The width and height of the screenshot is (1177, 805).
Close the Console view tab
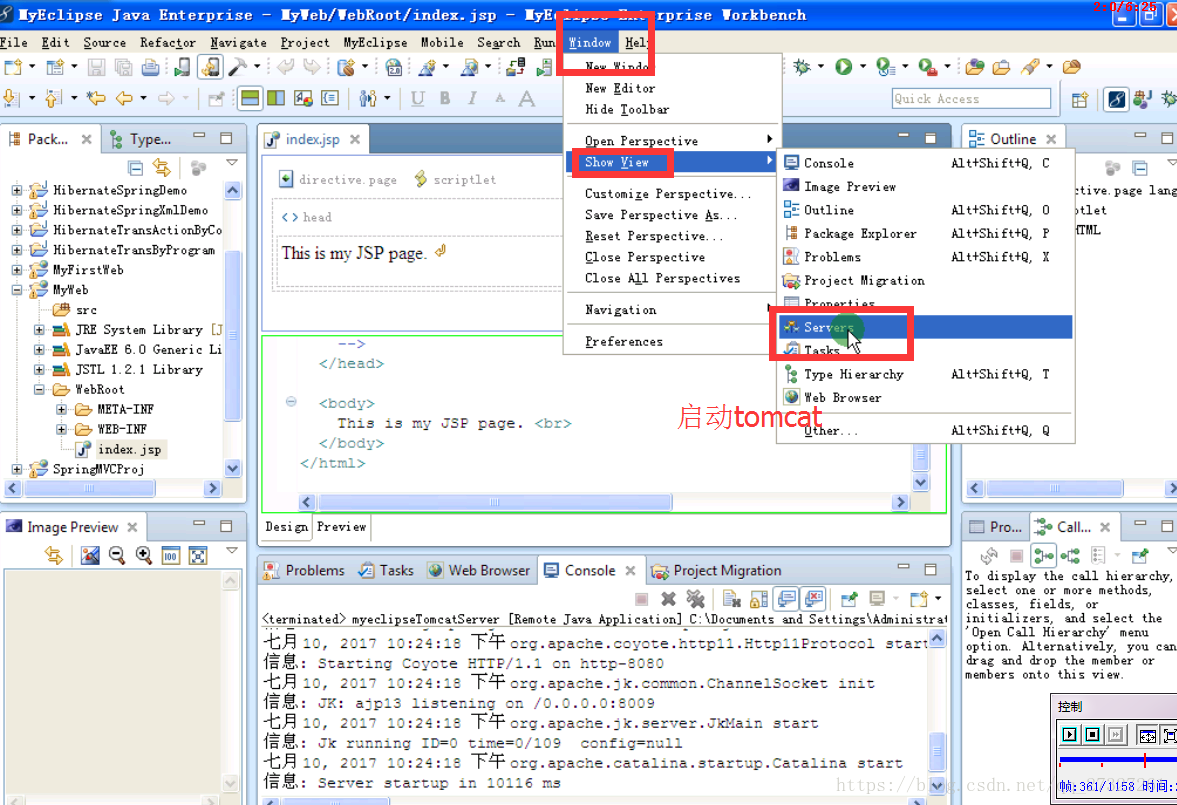(x=631, y=571)
